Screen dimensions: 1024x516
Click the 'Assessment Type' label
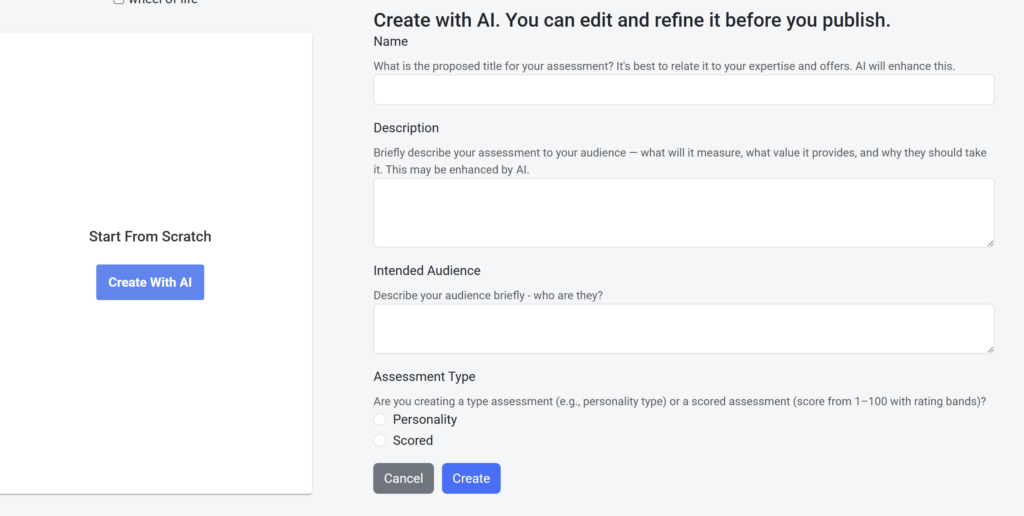424,377
